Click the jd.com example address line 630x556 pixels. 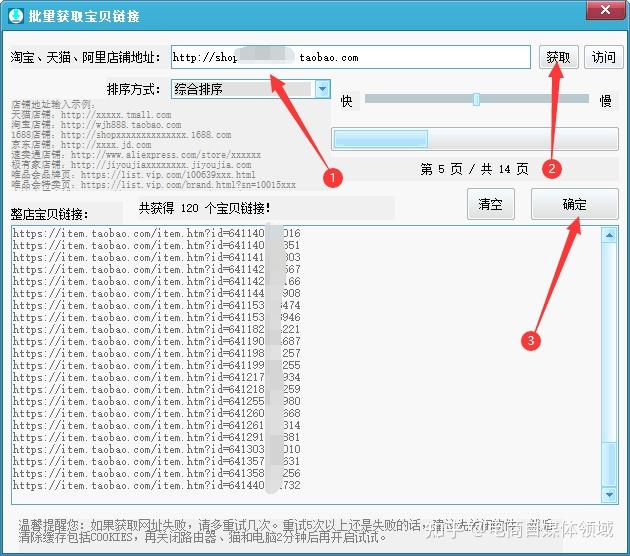coord(81,145)
